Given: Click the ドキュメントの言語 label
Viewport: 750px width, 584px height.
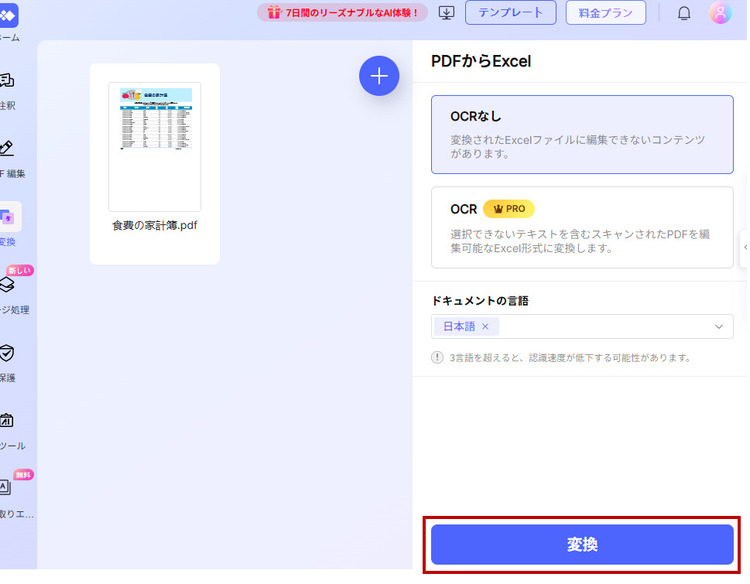Looking at the screenshot, I should [x=480, y=301].
